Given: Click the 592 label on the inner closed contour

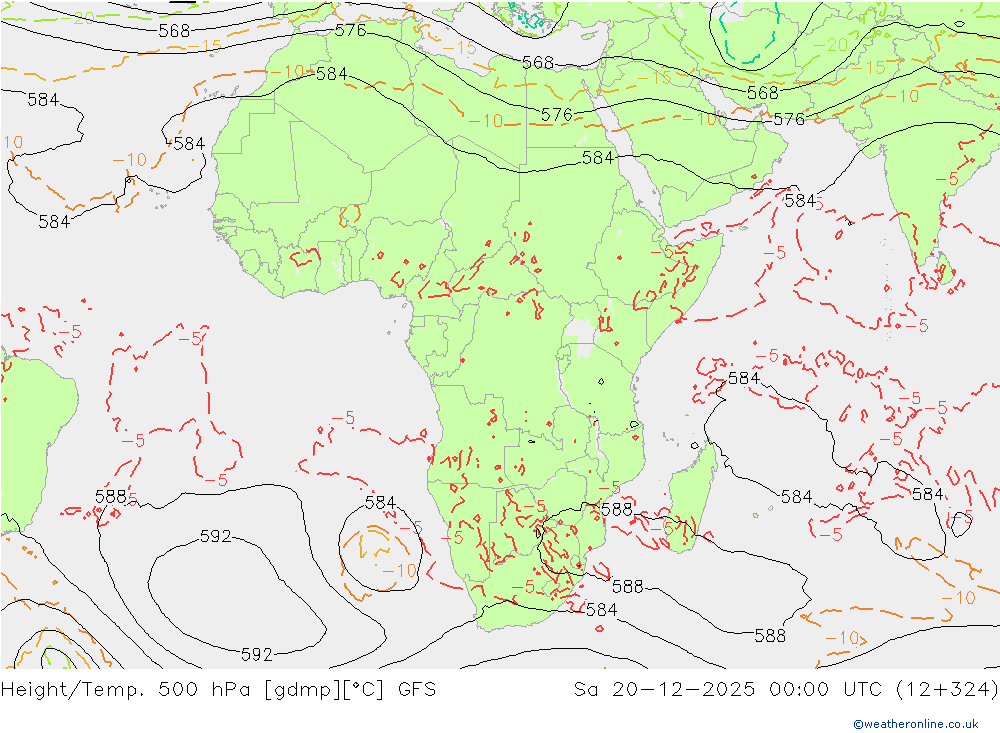Looking at the screenshot, I should tap(216, 537).
